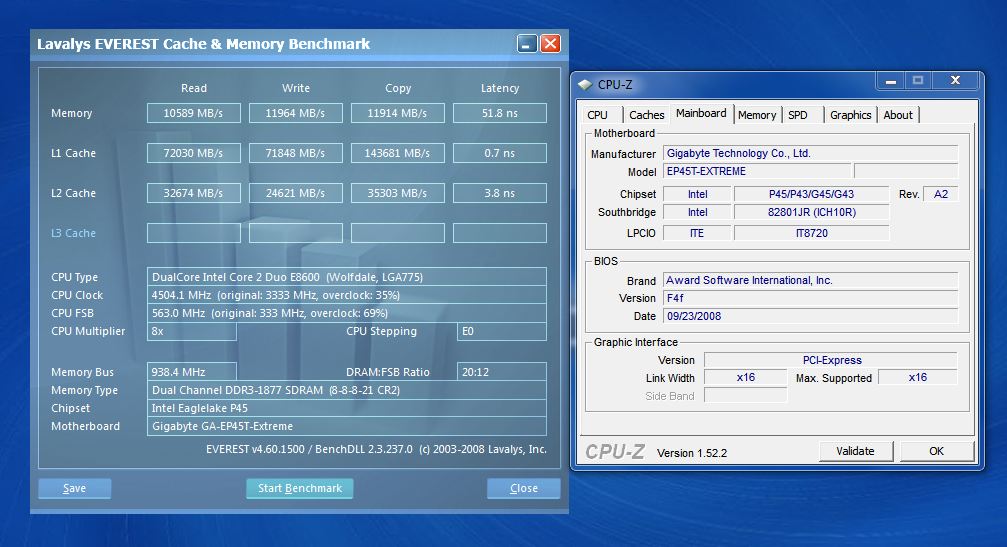Image resolution: width=1007 pixels, height=547 pixels.
Task: Show the About tab in CPU-Z
Action: (x=898, y=115)
